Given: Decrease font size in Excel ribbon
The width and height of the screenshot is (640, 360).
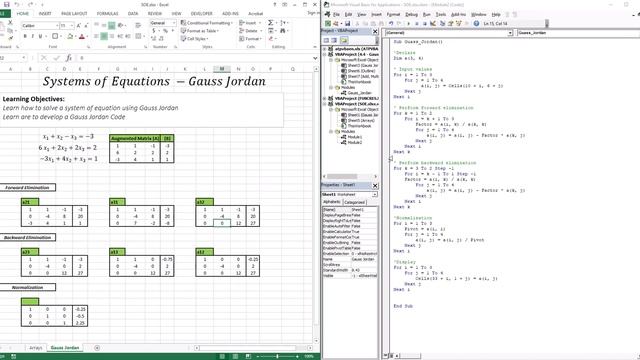Looking at the screenshot, I should (x=86, y=25).
